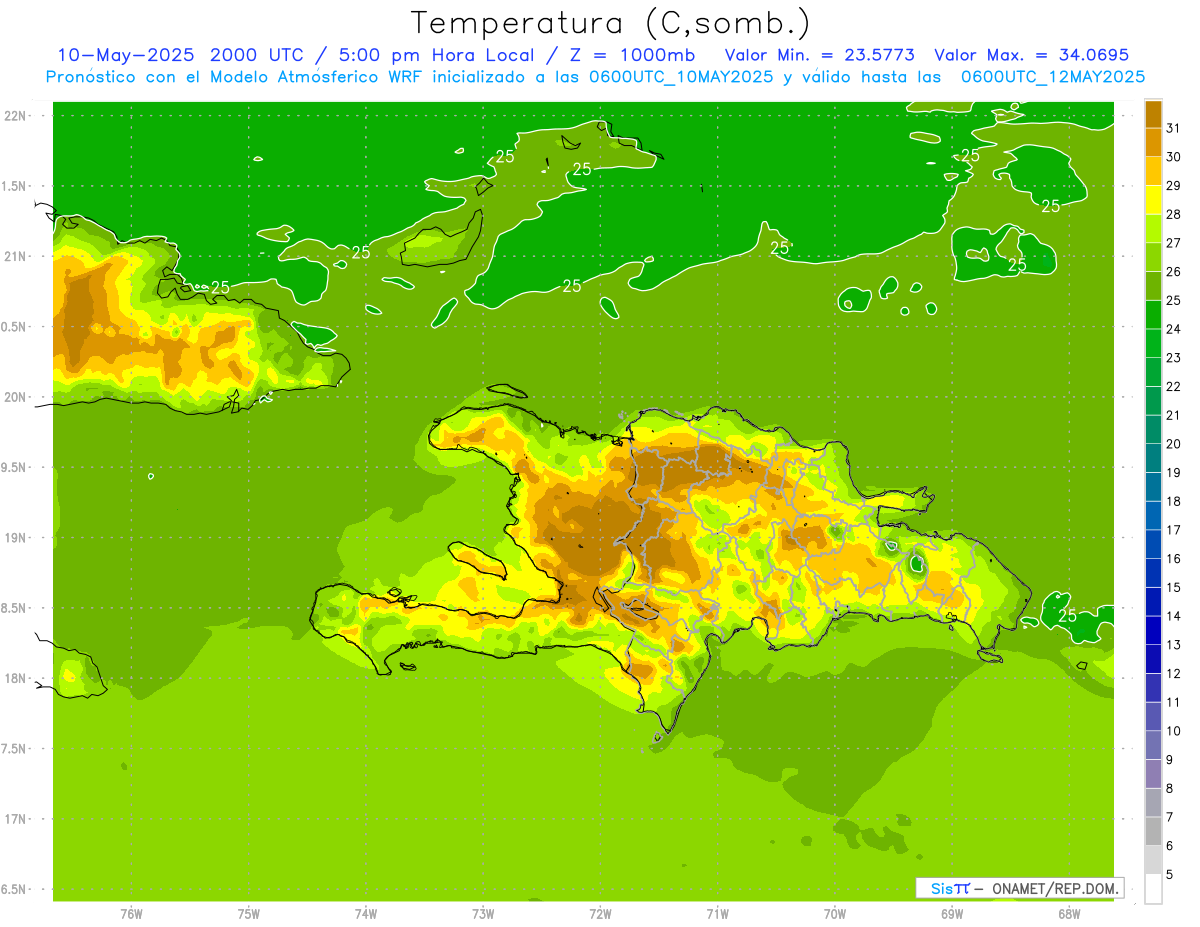This screenshot has width=1200, height=927.
Task: Click "Pronóstico con el Modelo Atmósferico WRF" text
Action: (x=236, y=77)
